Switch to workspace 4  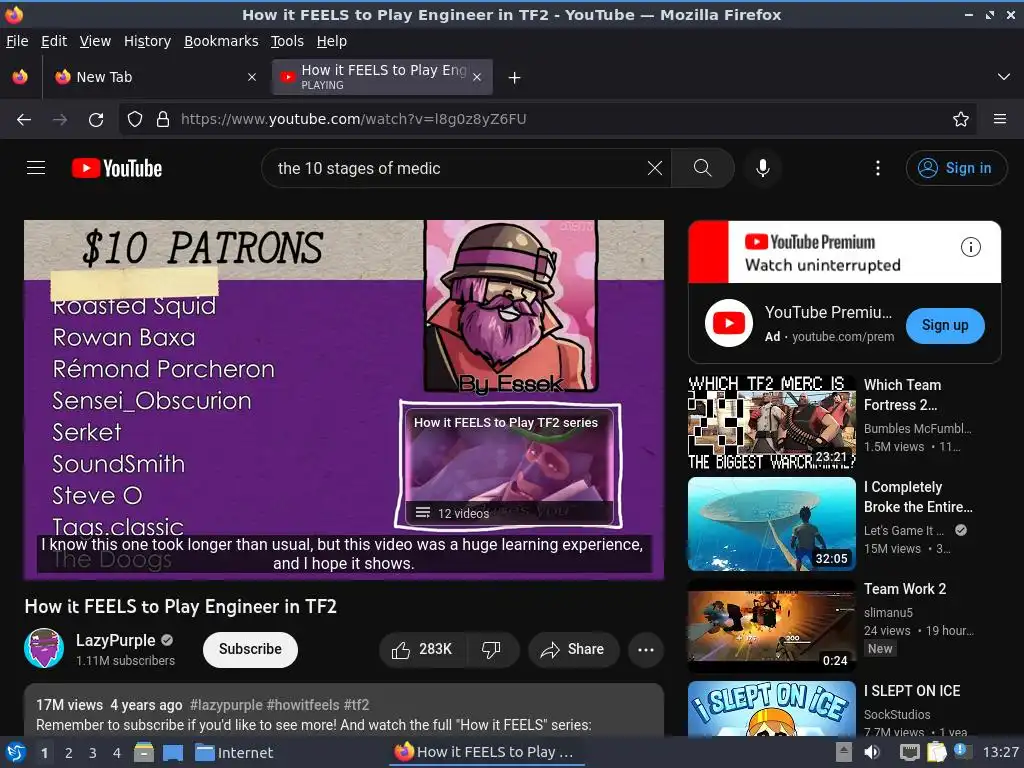117,753
